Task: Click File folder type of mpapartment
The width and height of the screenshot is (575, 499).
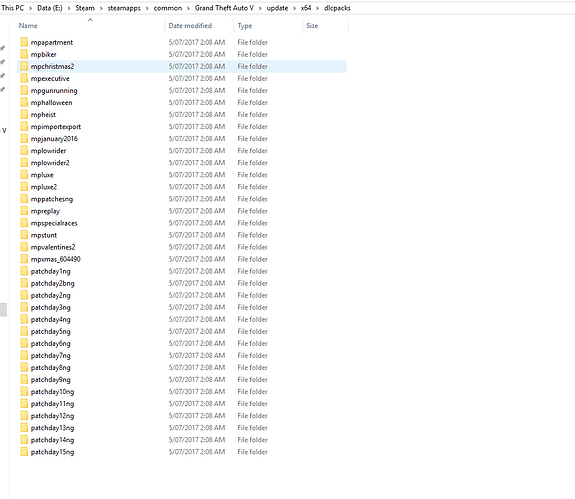Action: click(253, 42)
